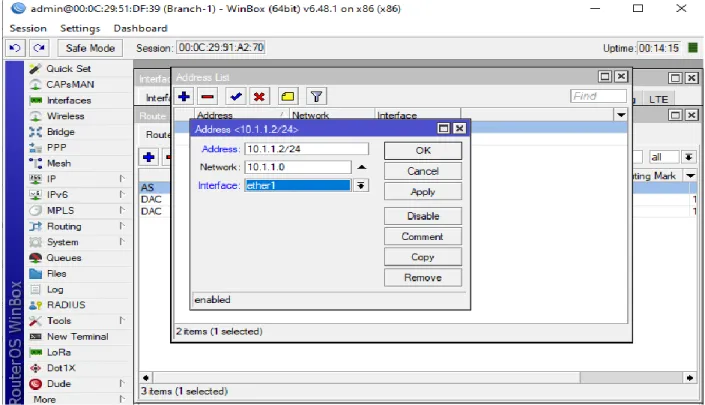This screenshot has width=705, height=405.
Task: Click the Find field in Address List
Action: click(x=598, y=96)
